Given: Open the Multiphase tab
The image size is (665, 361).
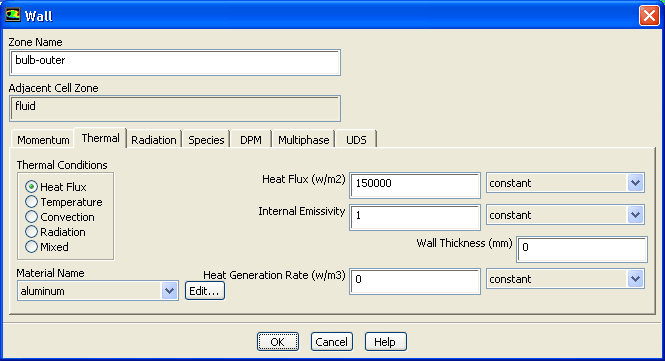Looking at the screenshot, I should point(303,140).
